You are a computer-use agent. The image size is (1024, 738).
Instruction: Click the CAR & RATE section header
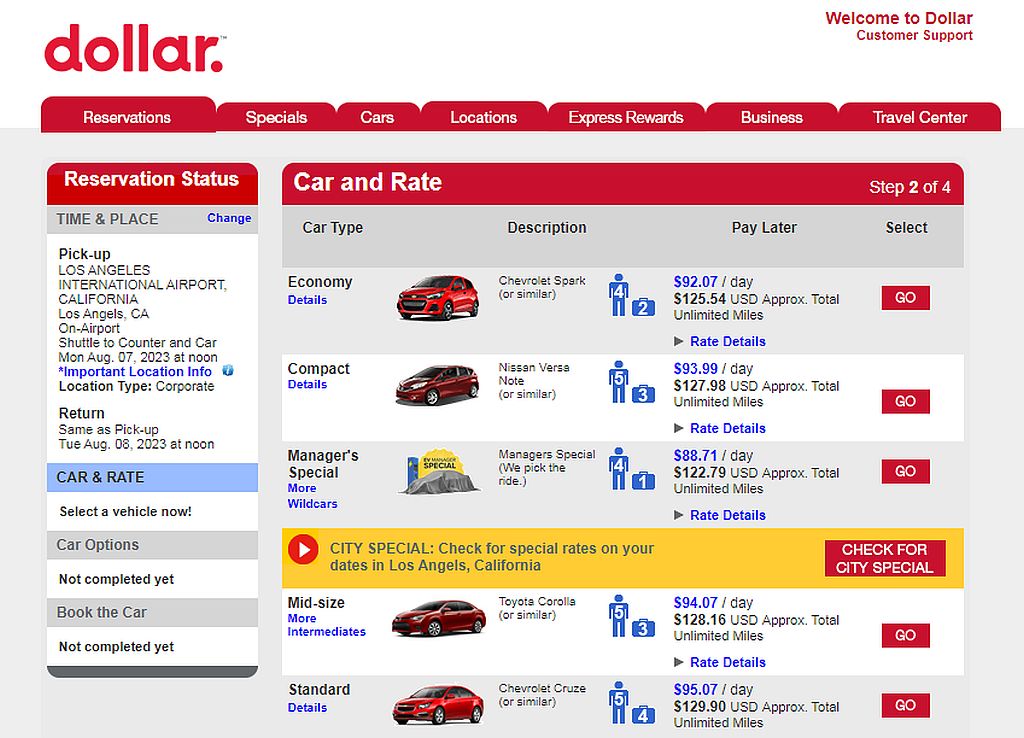pos(152,477)
